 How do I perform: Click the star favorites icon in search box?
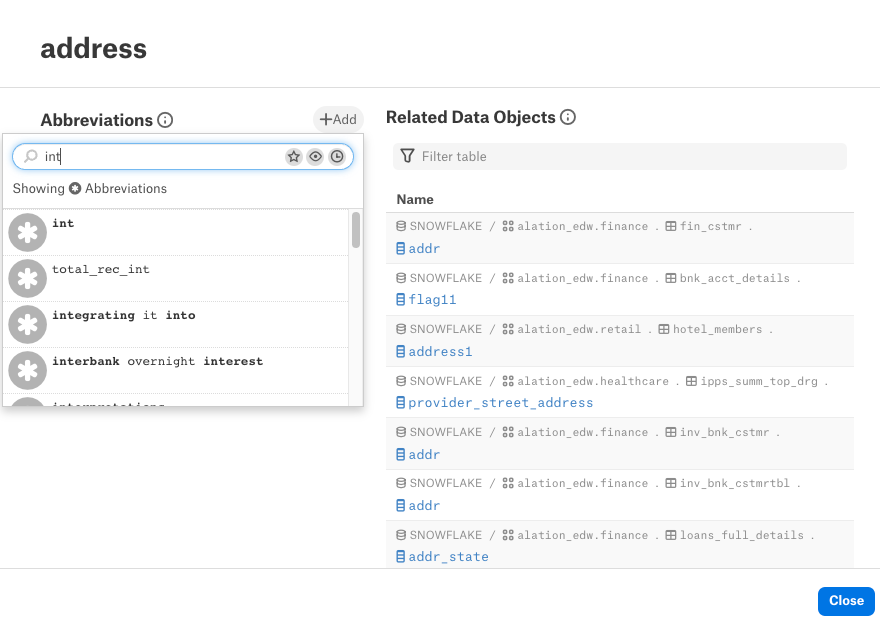[x=294, y=157]
